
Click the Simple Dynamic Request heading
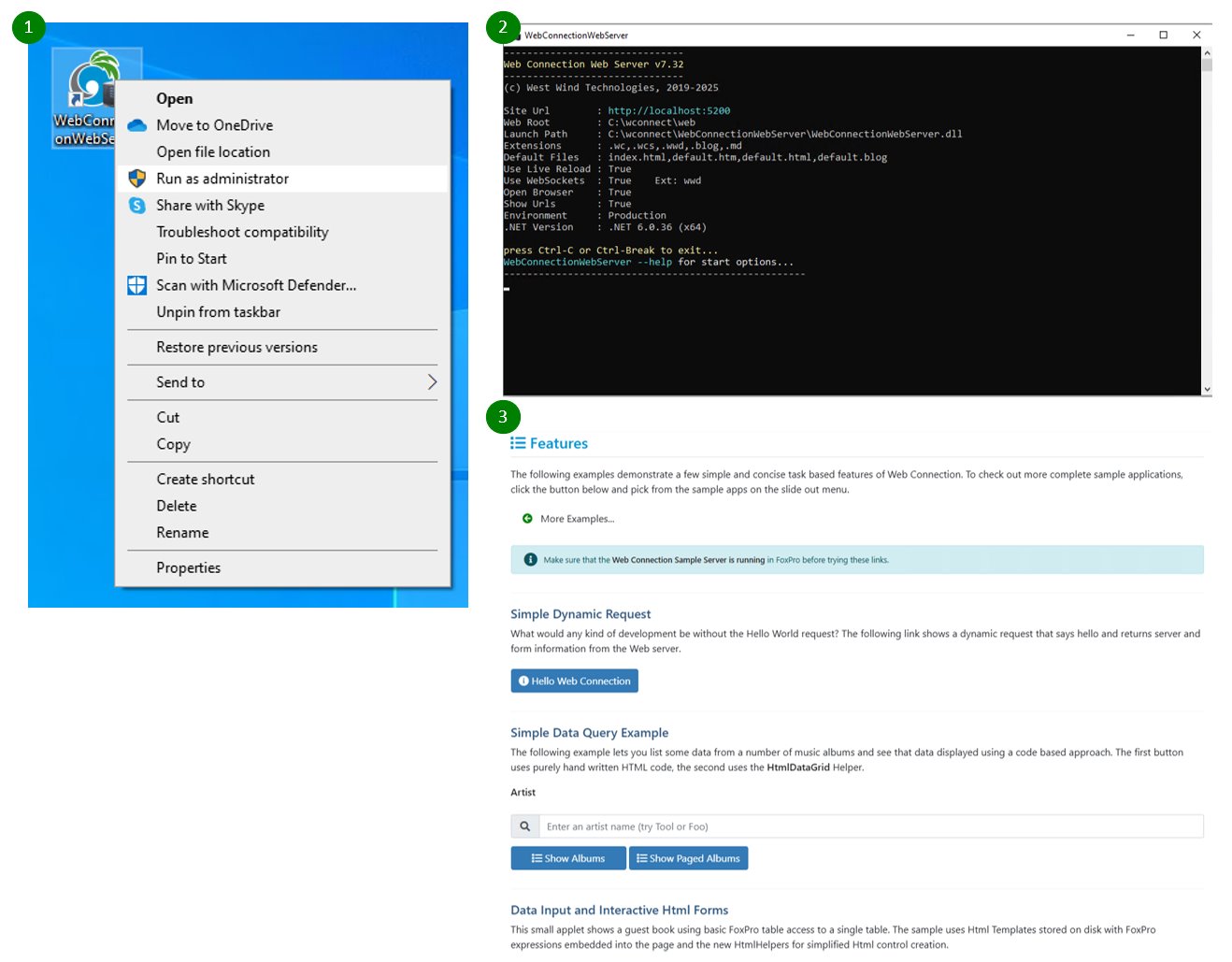click(580, 614)
